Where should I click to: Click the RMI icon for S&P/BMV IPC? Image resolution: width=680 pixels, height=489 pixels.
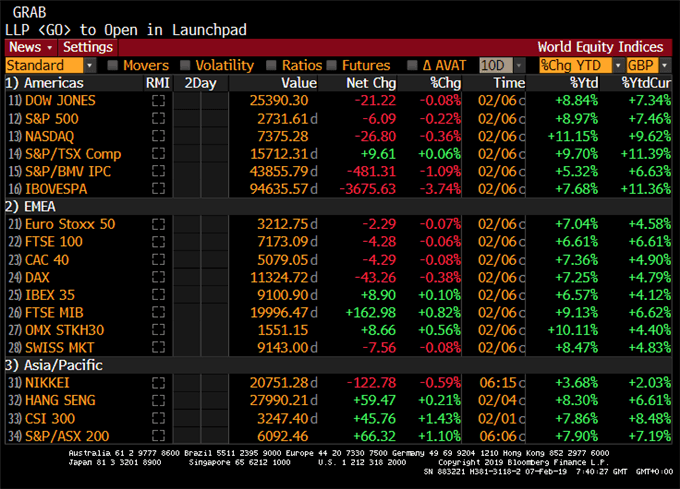tap(158, 171)
